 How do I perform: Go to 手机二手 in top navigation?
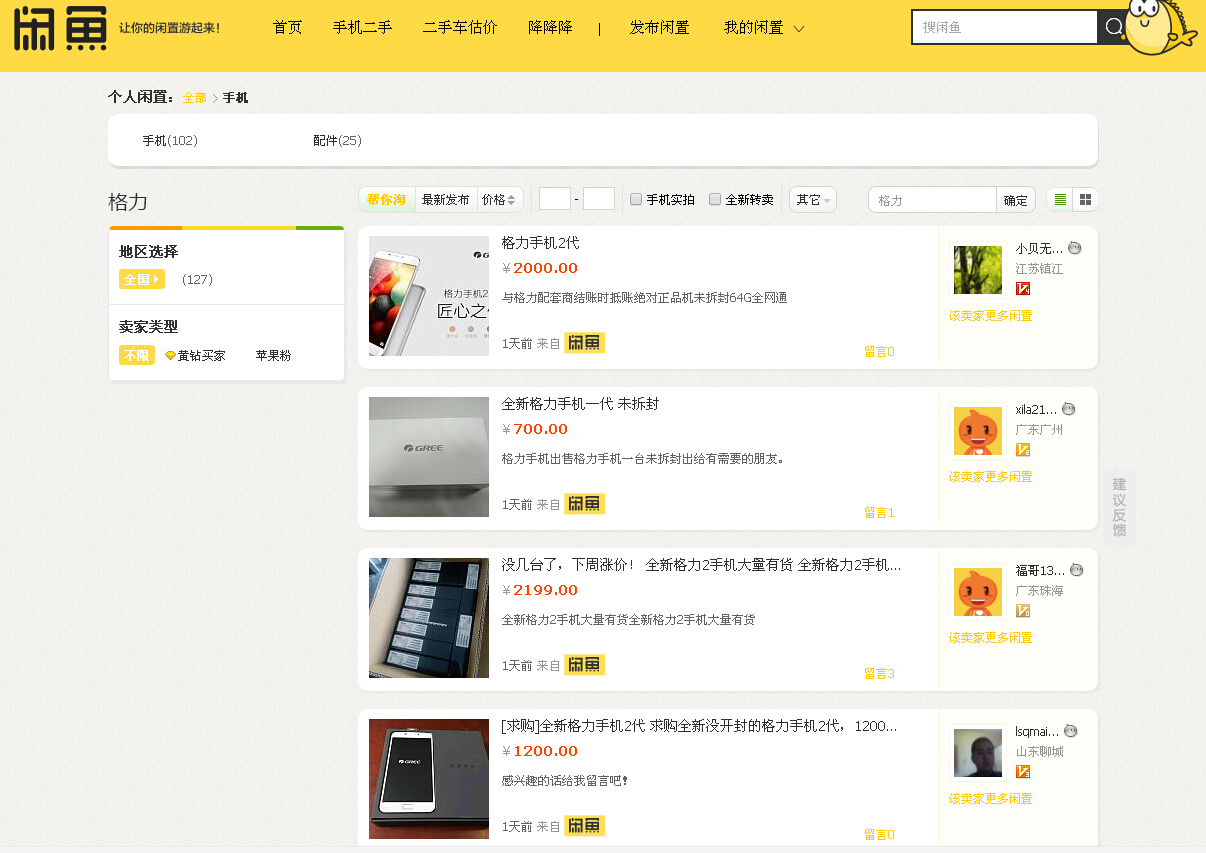362,28
